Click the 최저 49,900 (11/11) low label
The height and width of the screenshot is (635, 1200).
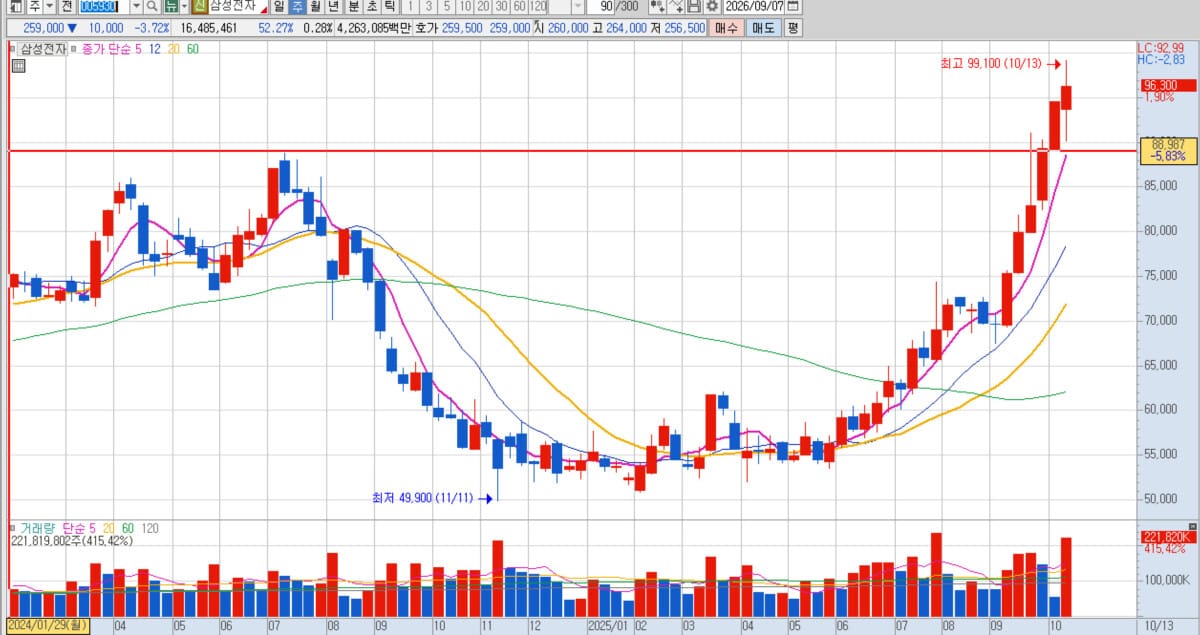pyautogui.click(x=423, y=497)
